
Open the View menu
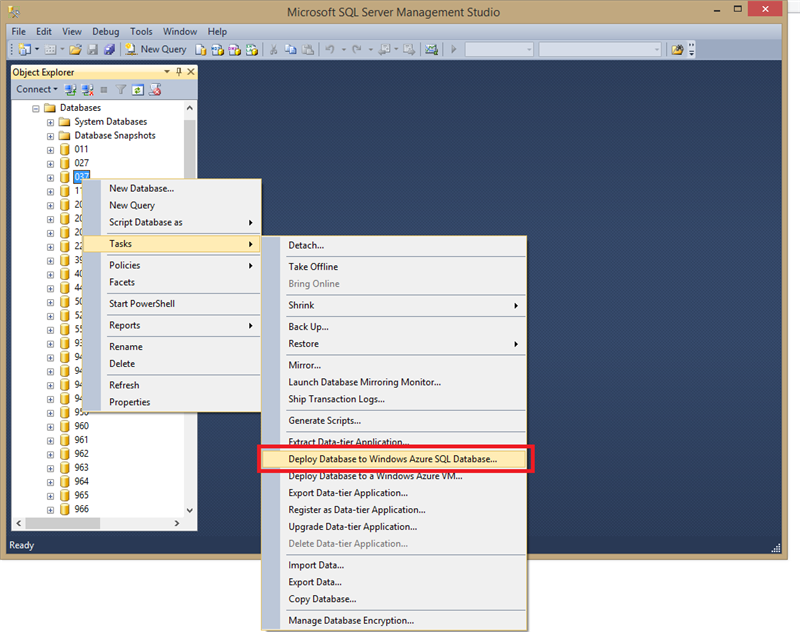tap(72, 32)
